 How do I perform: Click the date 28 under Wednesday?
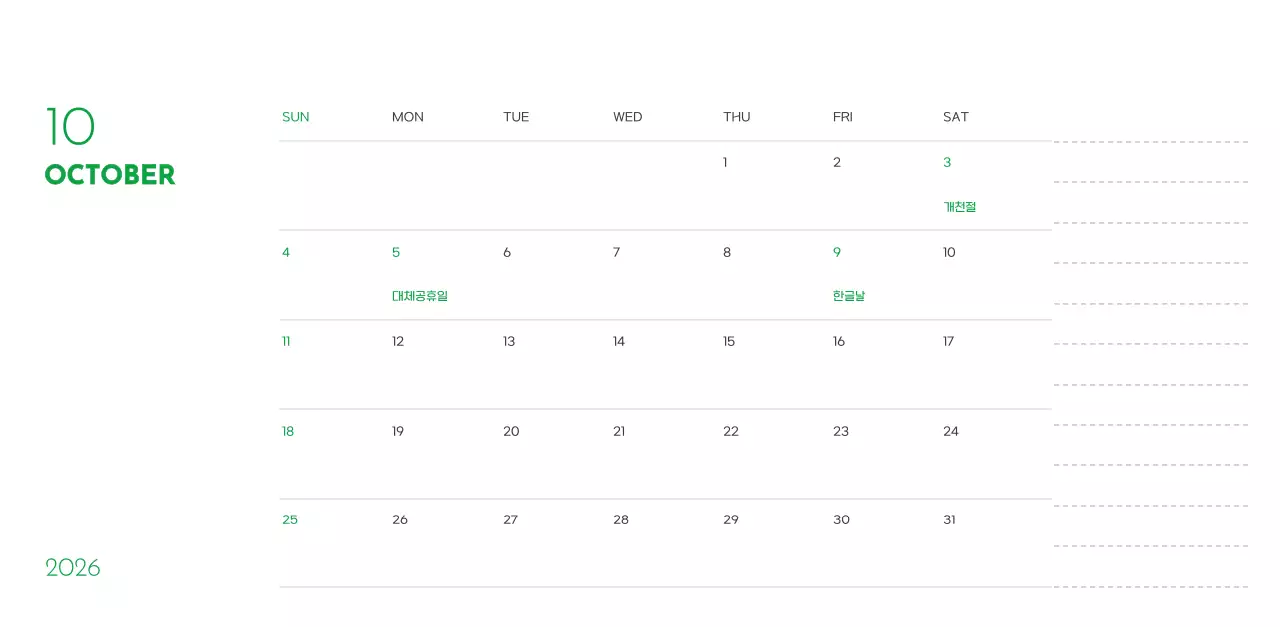point(621,520)
